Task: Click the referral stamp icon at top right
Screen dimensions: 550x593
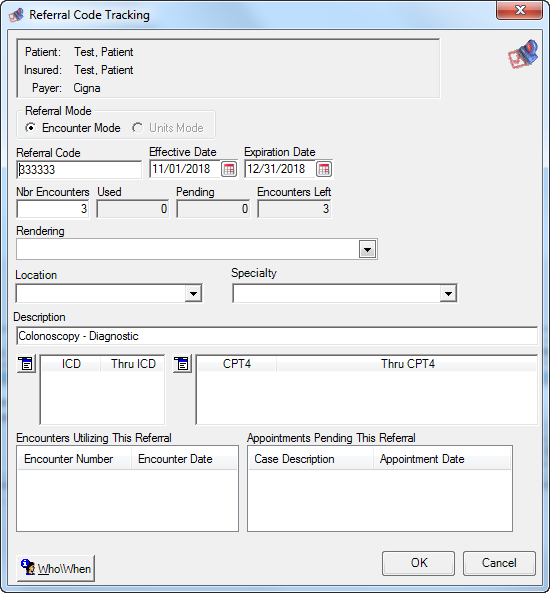Action: 523,54
